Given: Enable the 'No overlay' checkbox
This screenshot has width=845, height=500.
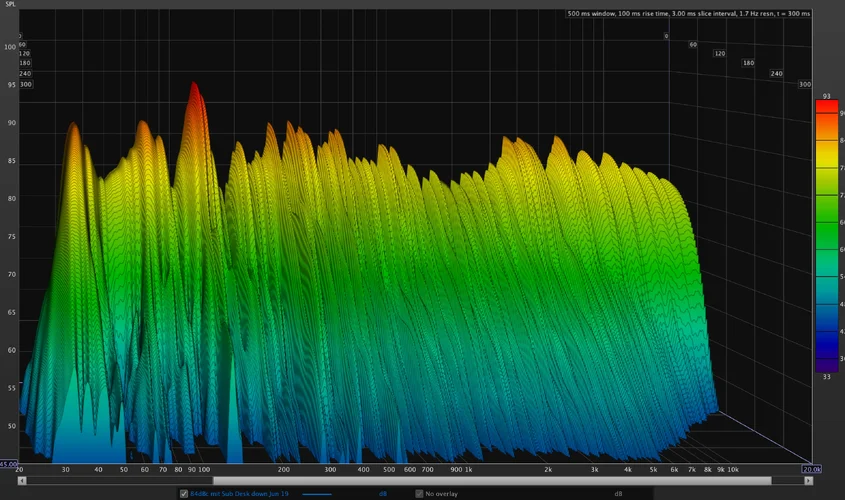Looking at the screenshot, I should [419, 493].
